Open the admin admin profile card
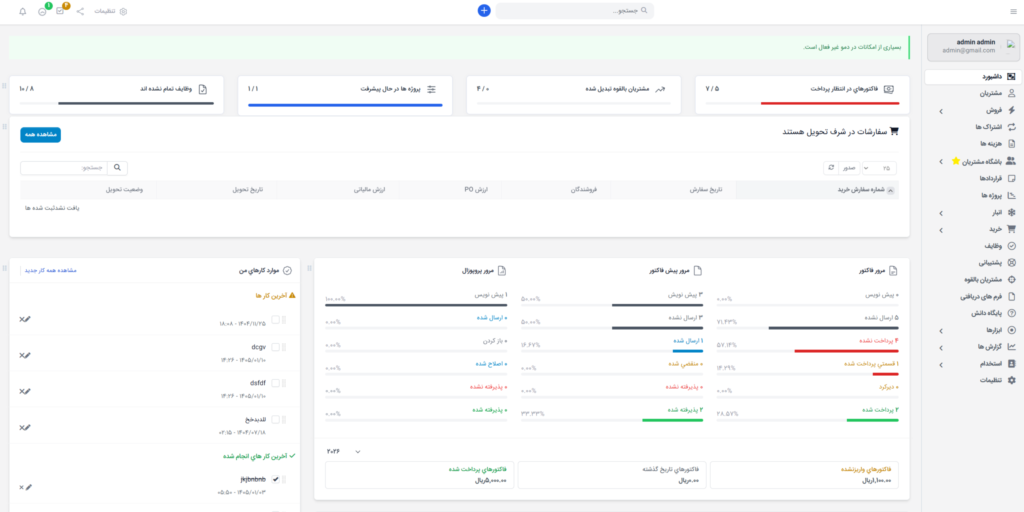1024x512 pixels. click(973, 46)
